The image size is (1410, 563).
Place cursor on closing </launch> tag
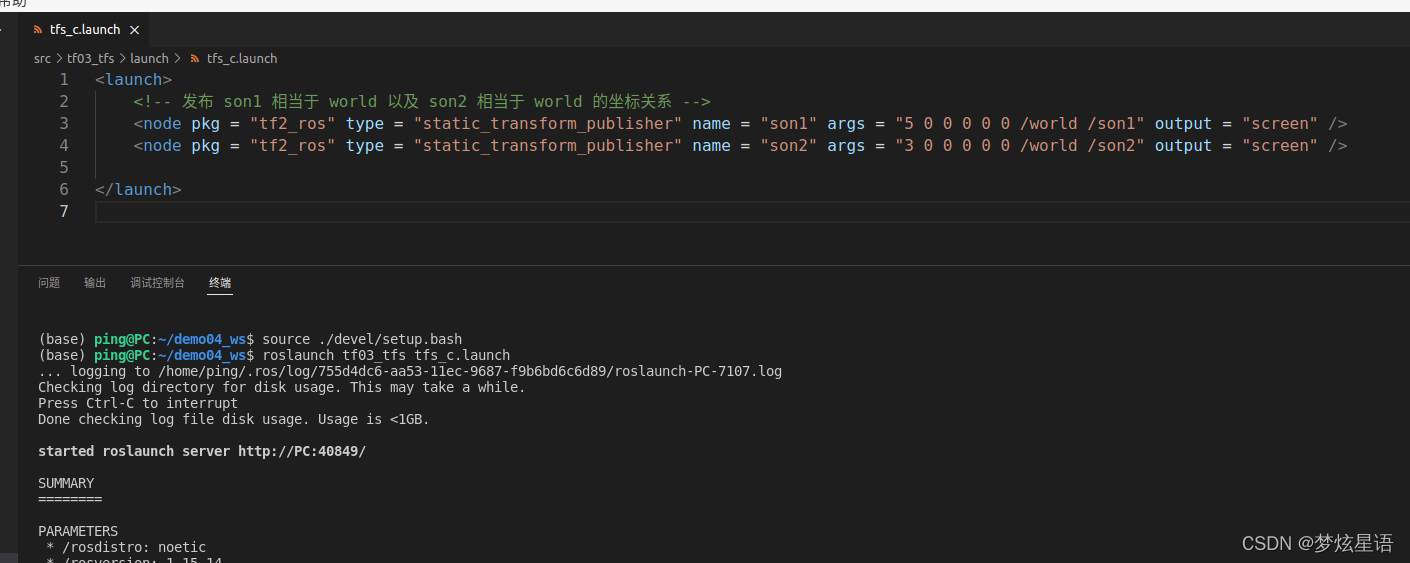[139, 190]
